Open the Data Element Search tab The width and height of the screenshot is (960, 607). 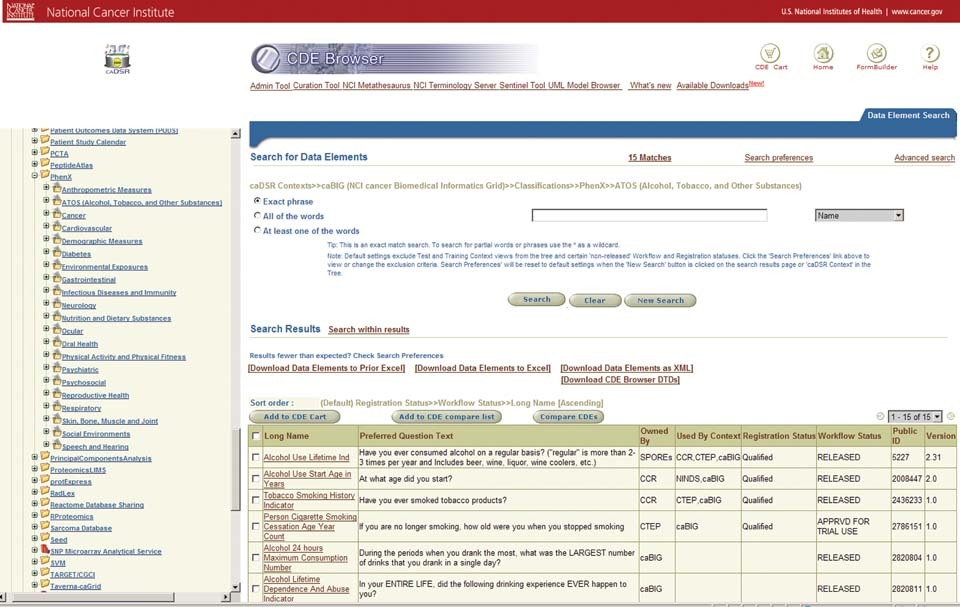908,115
